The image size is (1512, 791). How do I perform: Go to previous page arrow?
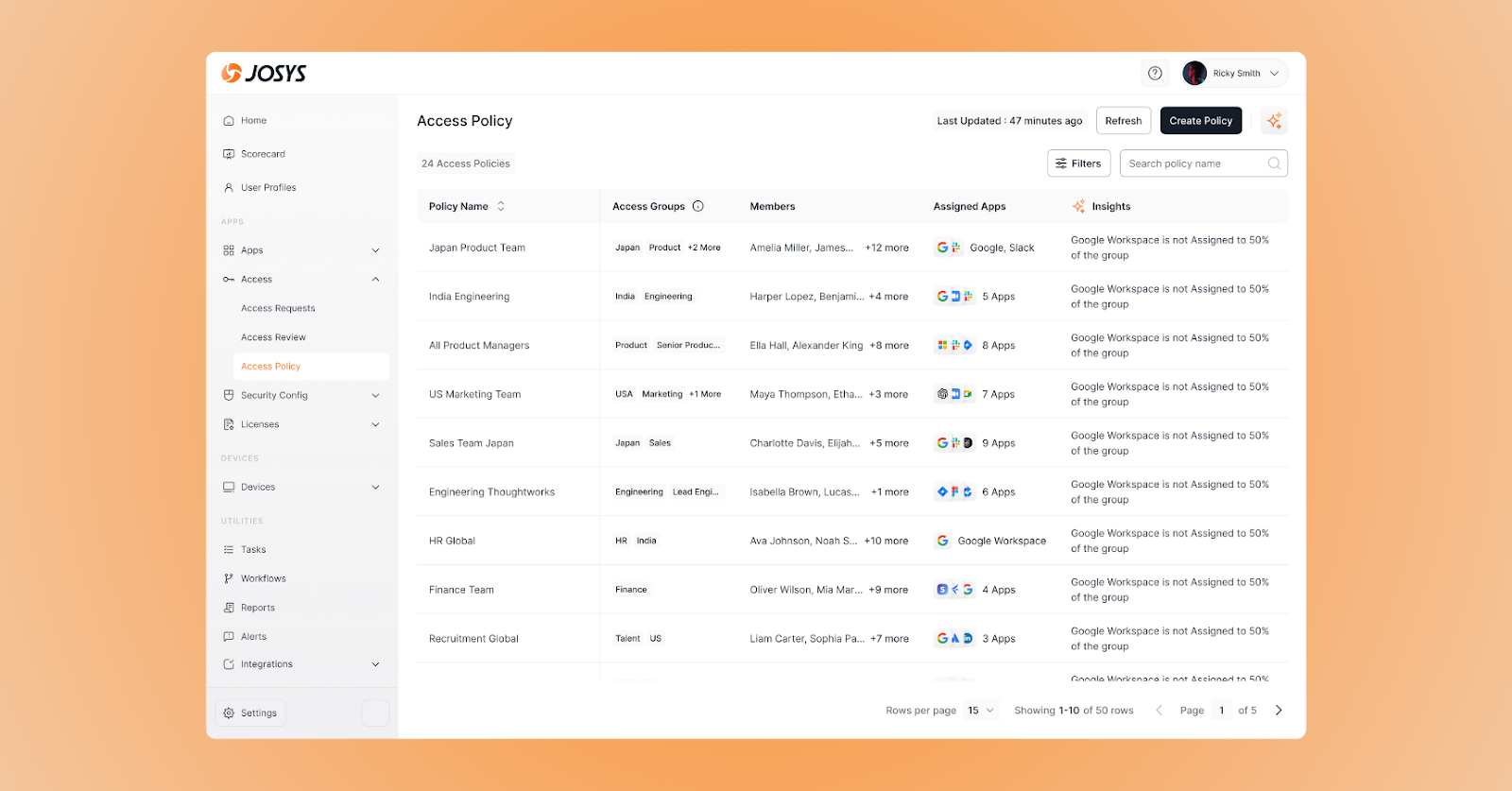pos(1160,711)
